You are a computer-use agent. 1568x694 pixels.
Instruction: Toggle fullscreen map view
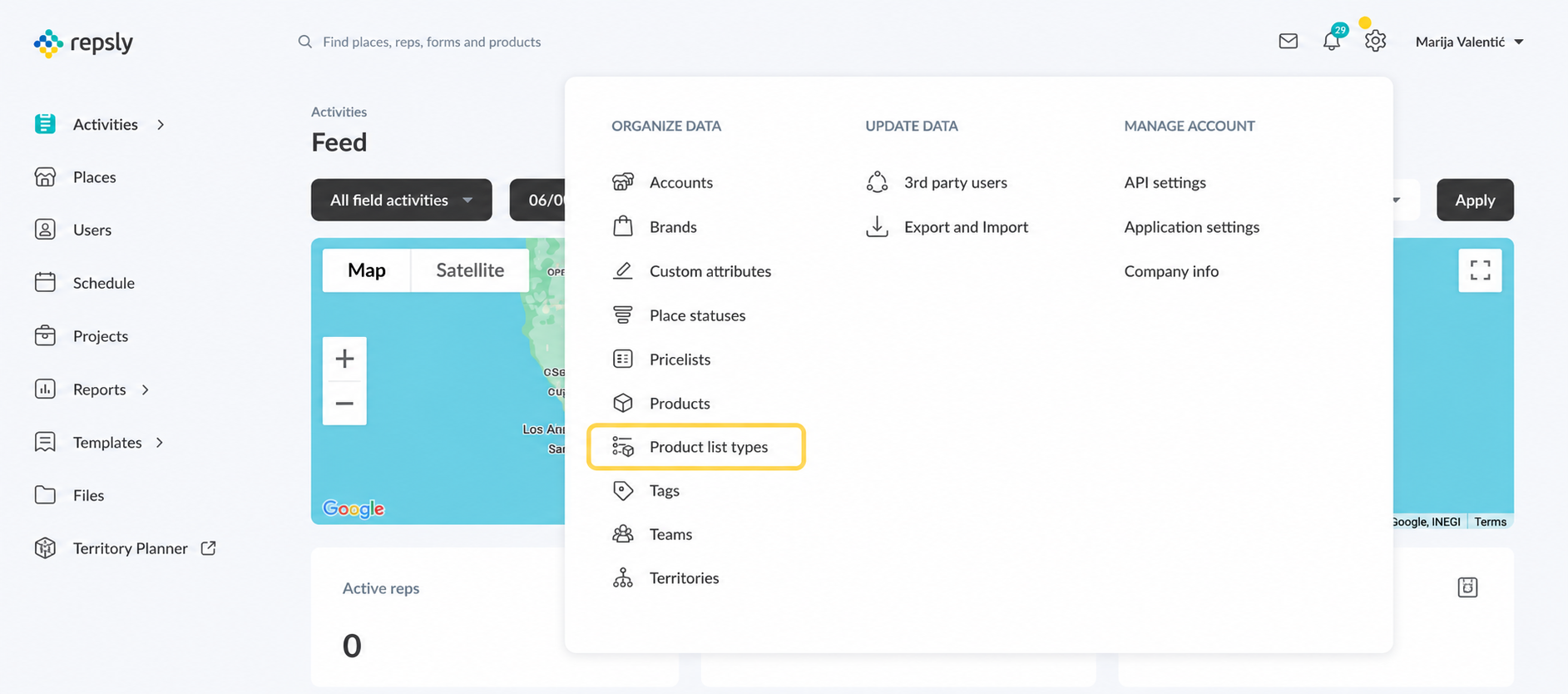point(1480,270)
